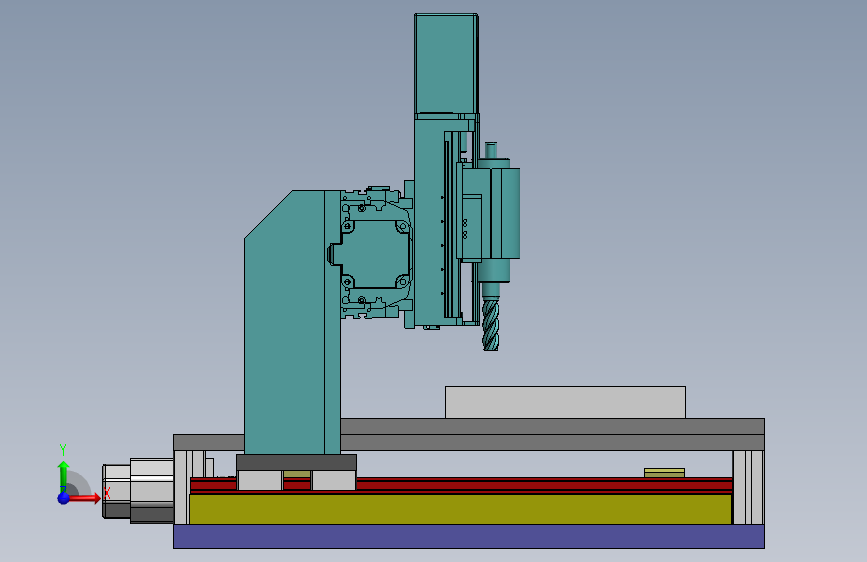Screen dimensions: 867x562
Task: Select the olive-yellow bed beam
Action: click(460, 509)
